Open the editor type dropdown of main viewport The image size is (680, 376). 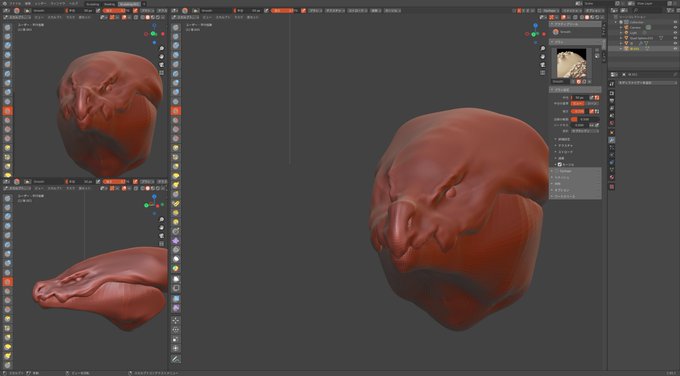coord(175,10)
